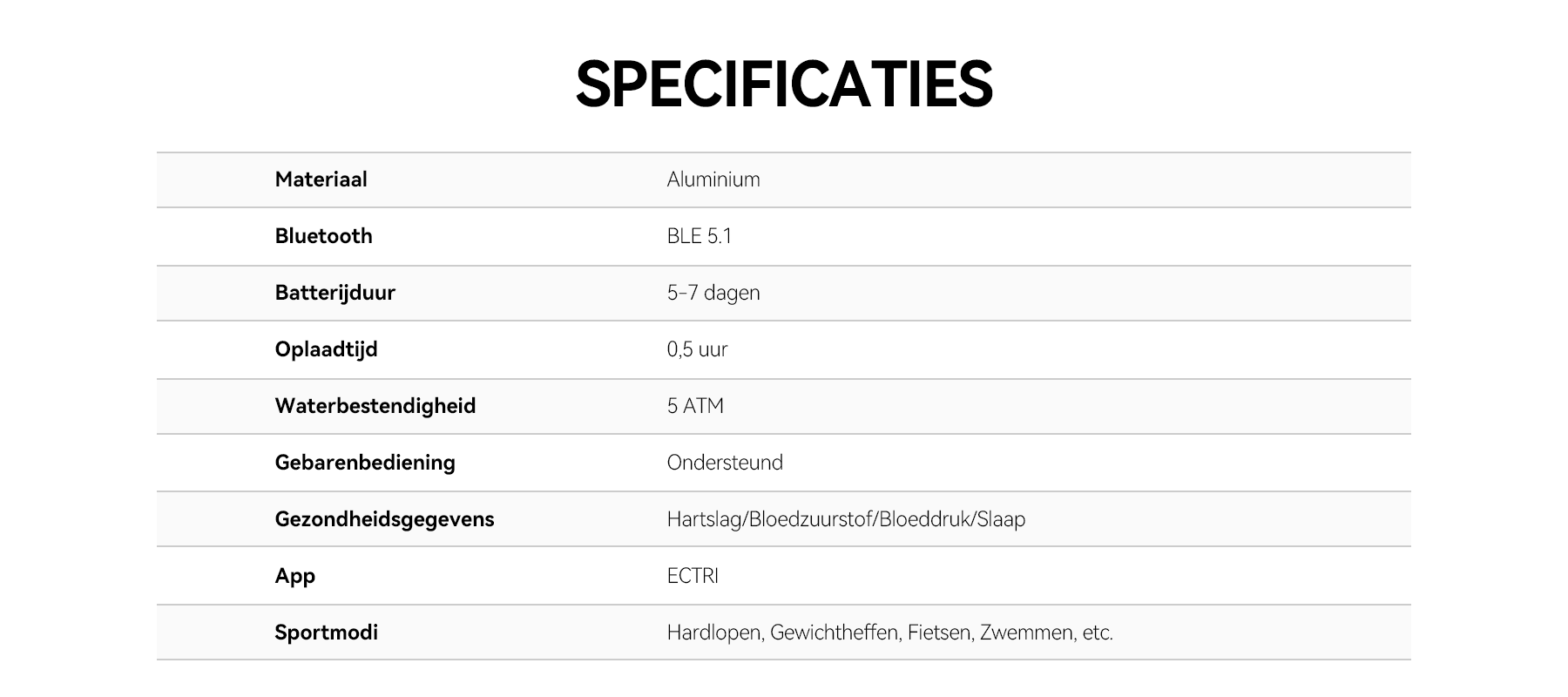Image resolution: width=1568 pixels, height=697 pixels.
Task: Click the Gebarenbediening label
Action: (365, 463)
